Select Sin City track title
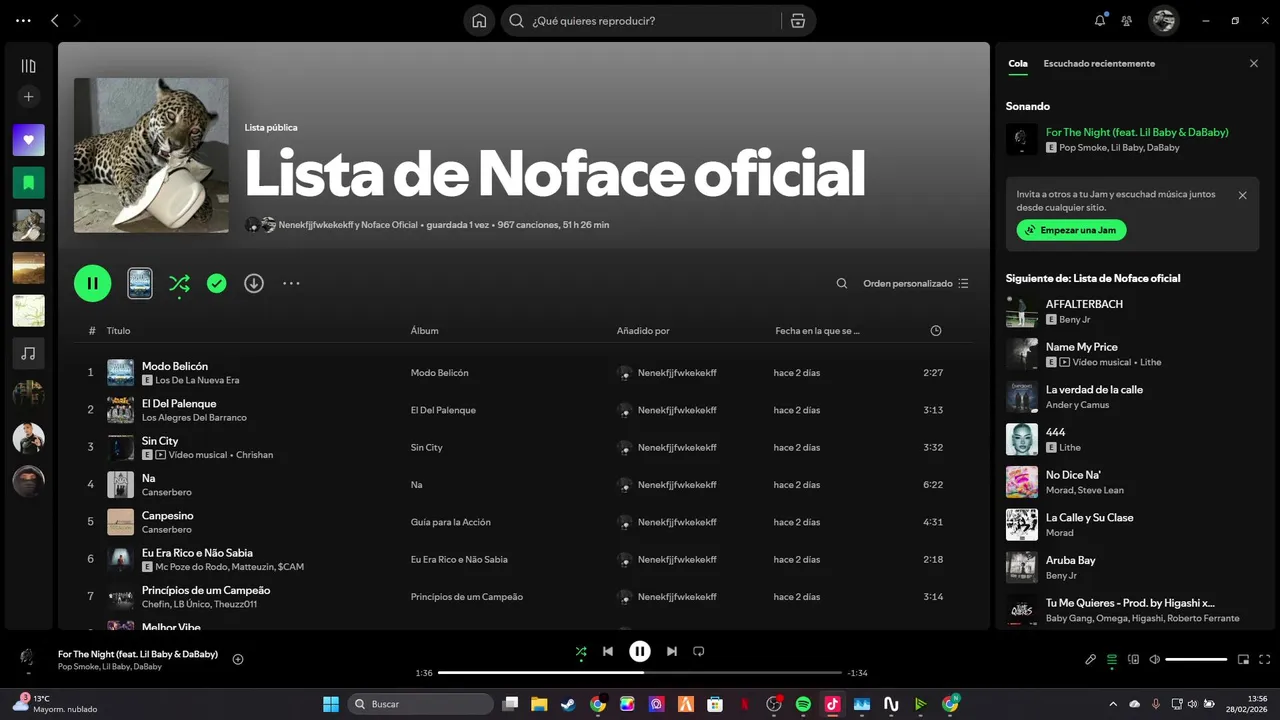The image size is (1280, 720). 160,441
